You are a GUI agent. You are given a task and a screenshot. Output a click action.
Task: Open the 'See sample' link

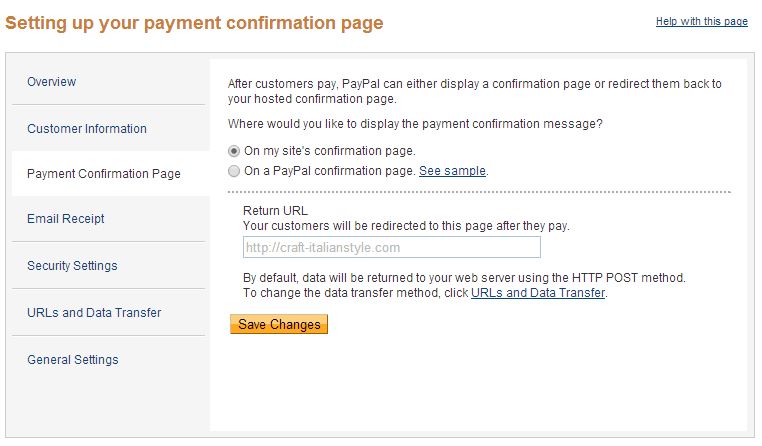point(452,171)
